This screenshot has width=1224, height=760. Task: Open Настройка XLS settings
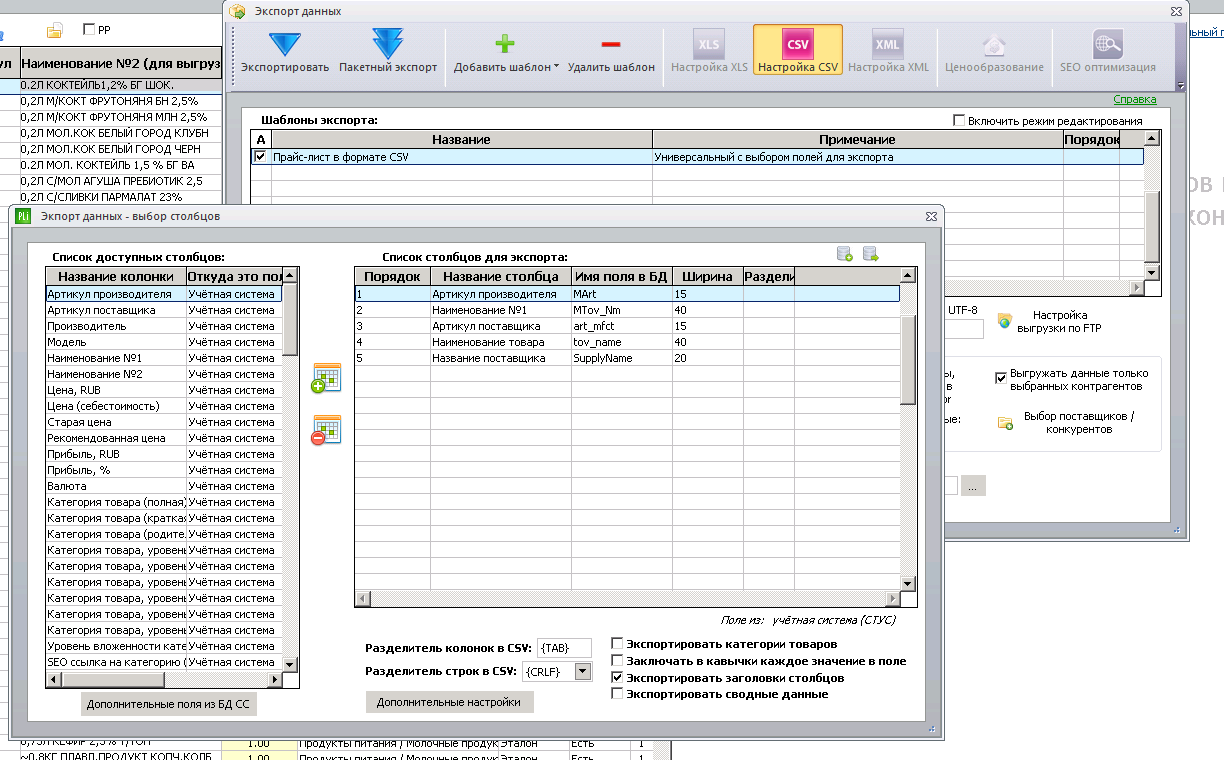[x=709, y=52]
